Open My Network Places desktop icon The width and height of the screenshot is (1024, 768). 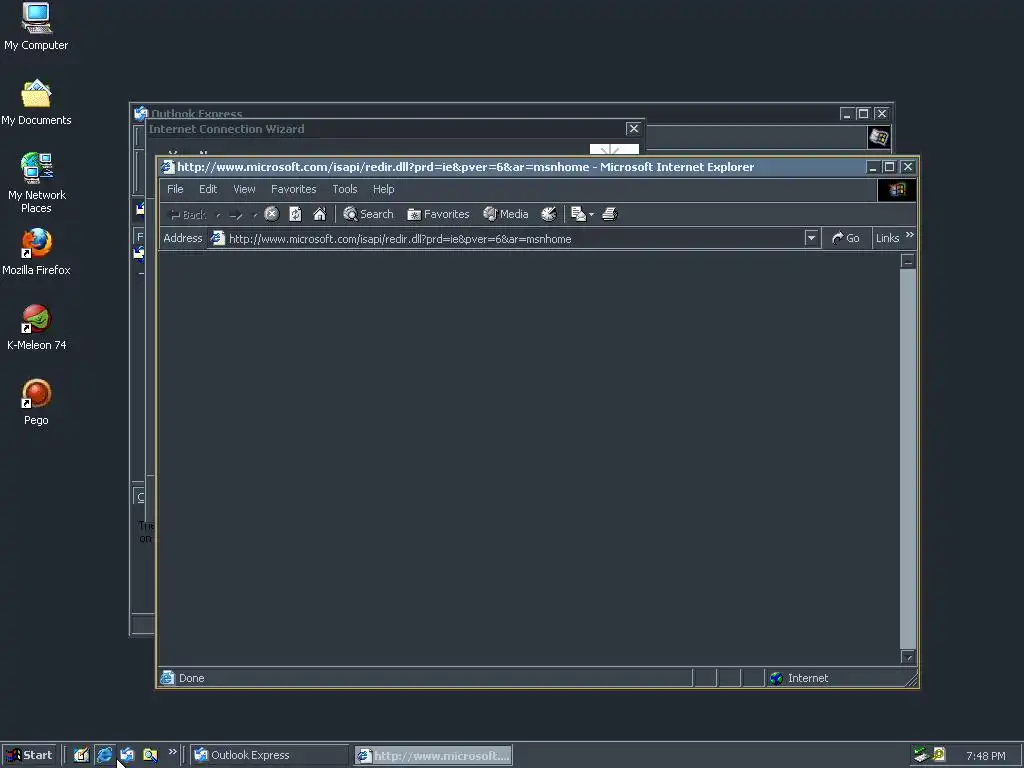point(36,183)
